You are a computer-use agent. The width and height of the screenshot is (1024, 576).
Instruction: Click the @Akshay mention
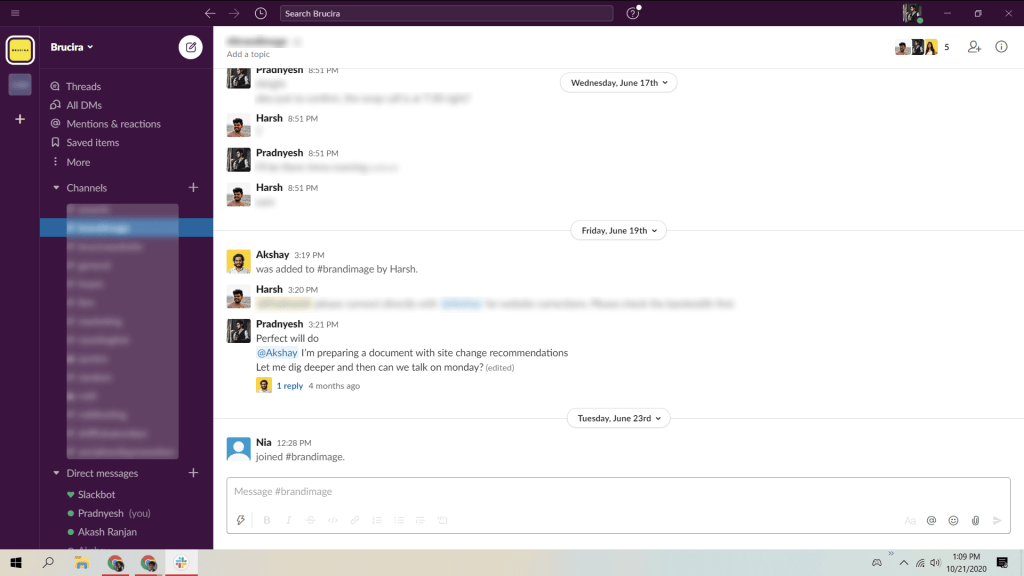pos(277,353)
